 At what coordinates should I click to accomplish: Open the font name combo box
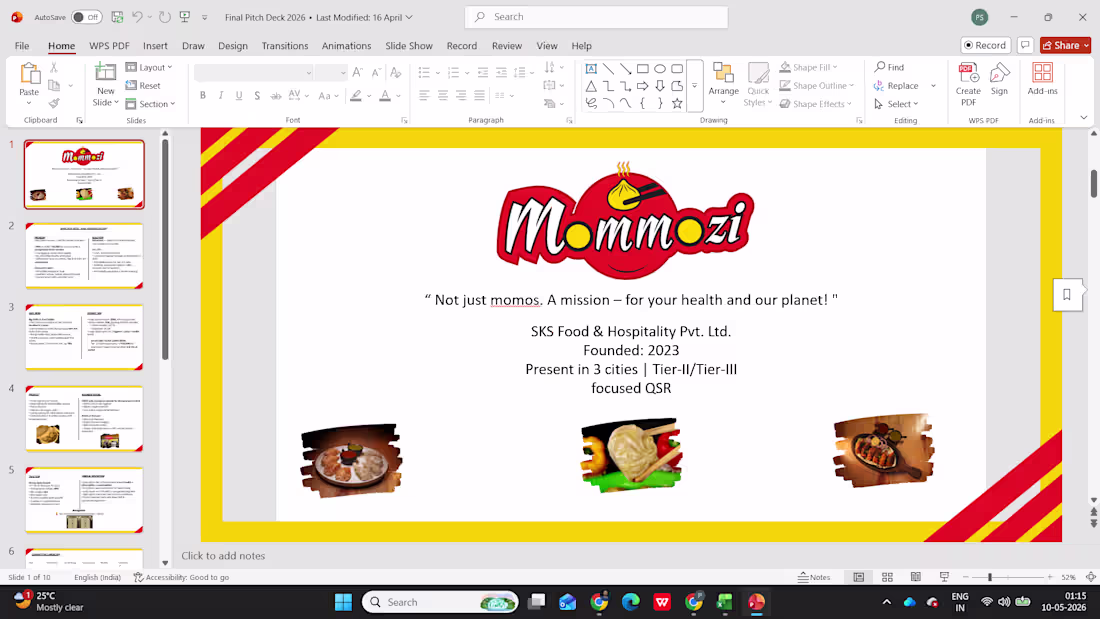[x=253, y=72]
